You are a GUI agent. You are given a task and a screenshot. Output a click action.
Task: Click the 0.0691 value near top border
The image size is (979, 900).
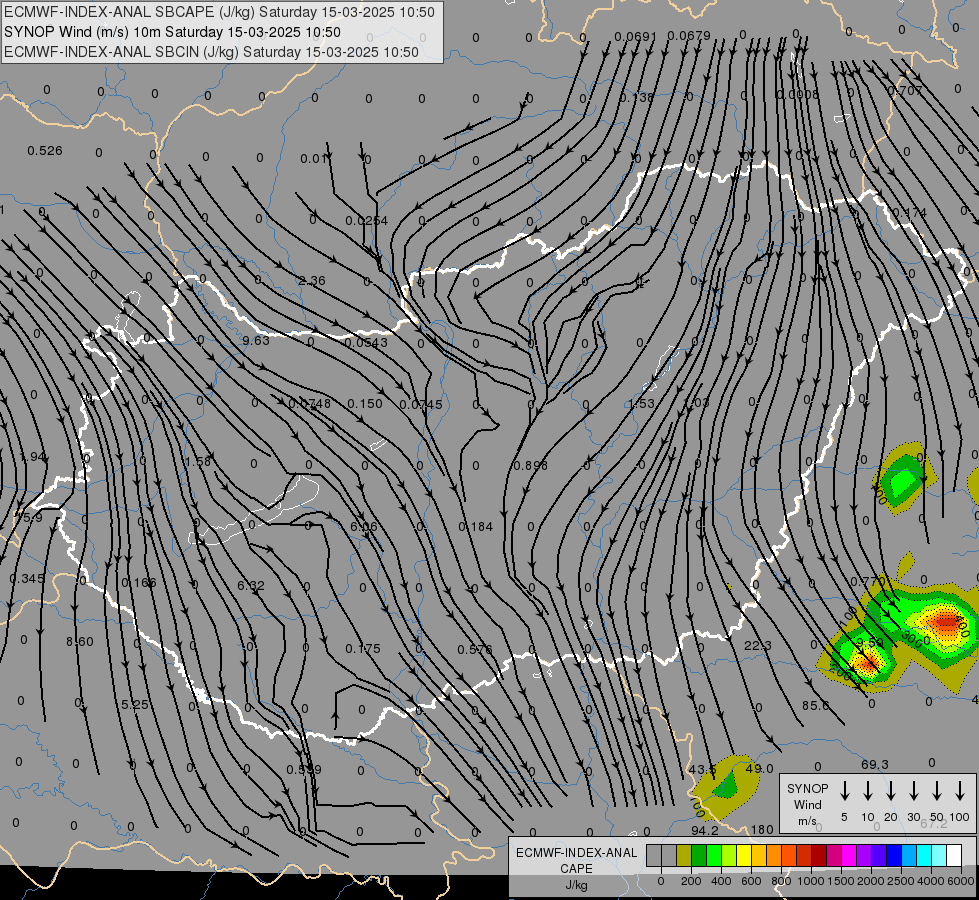635,36
